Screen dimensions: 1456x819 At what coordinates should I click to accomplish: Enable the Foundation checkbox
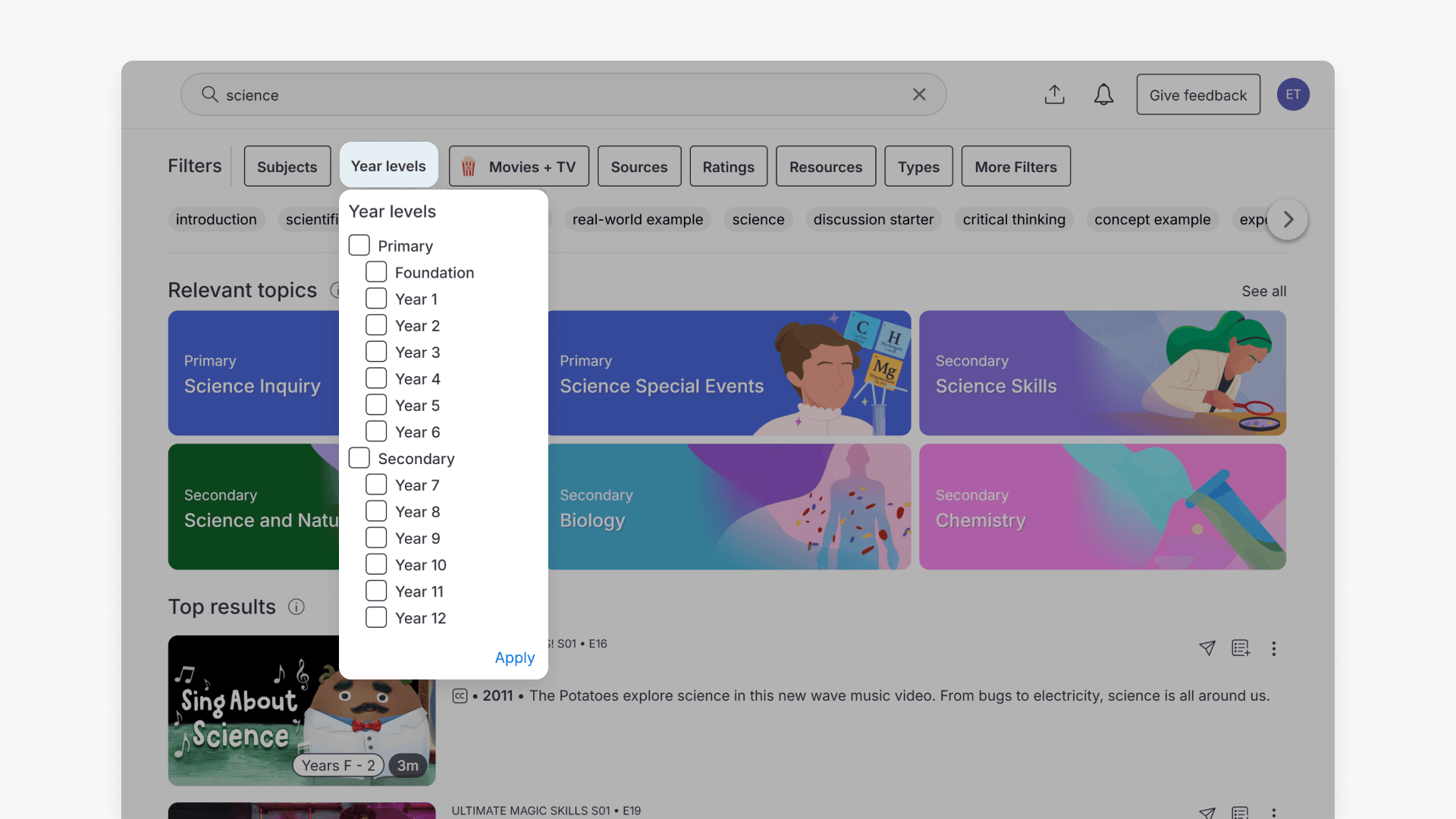(376, 272)
